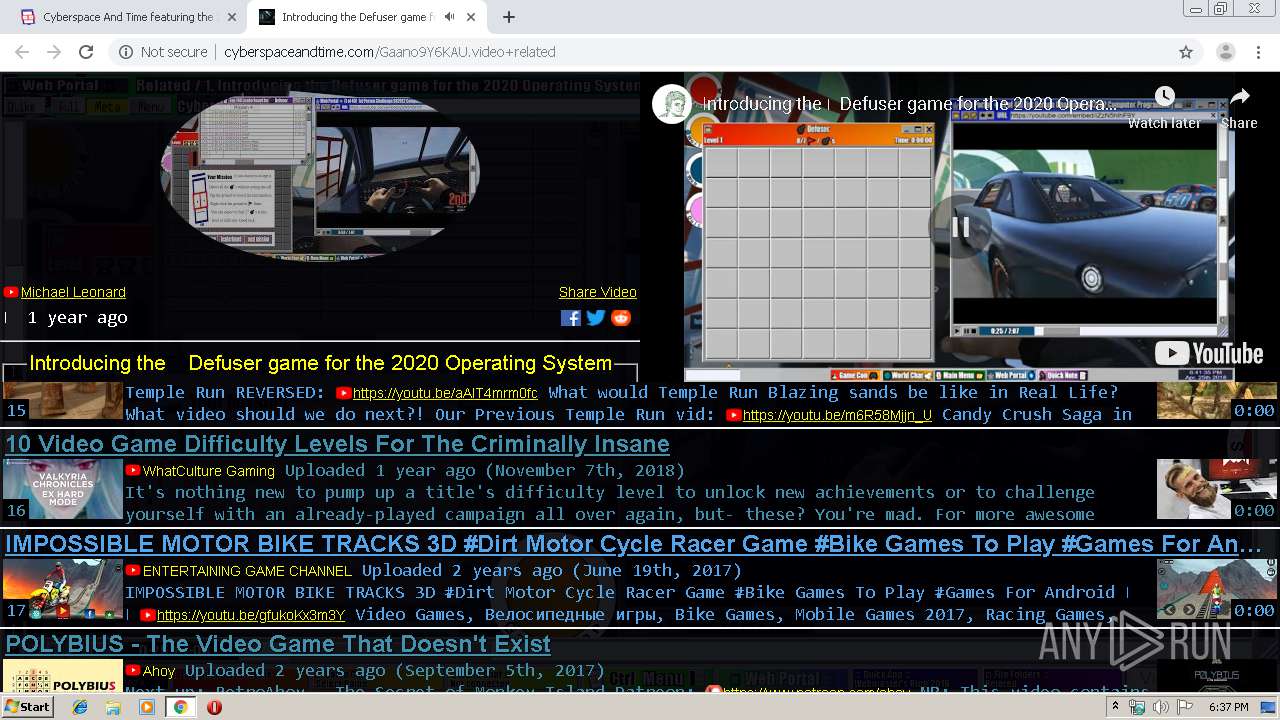The image size is (1280, 720).
Task: Click right preview thumbnail for motor bike video
Action: [x=1217, y=589]
